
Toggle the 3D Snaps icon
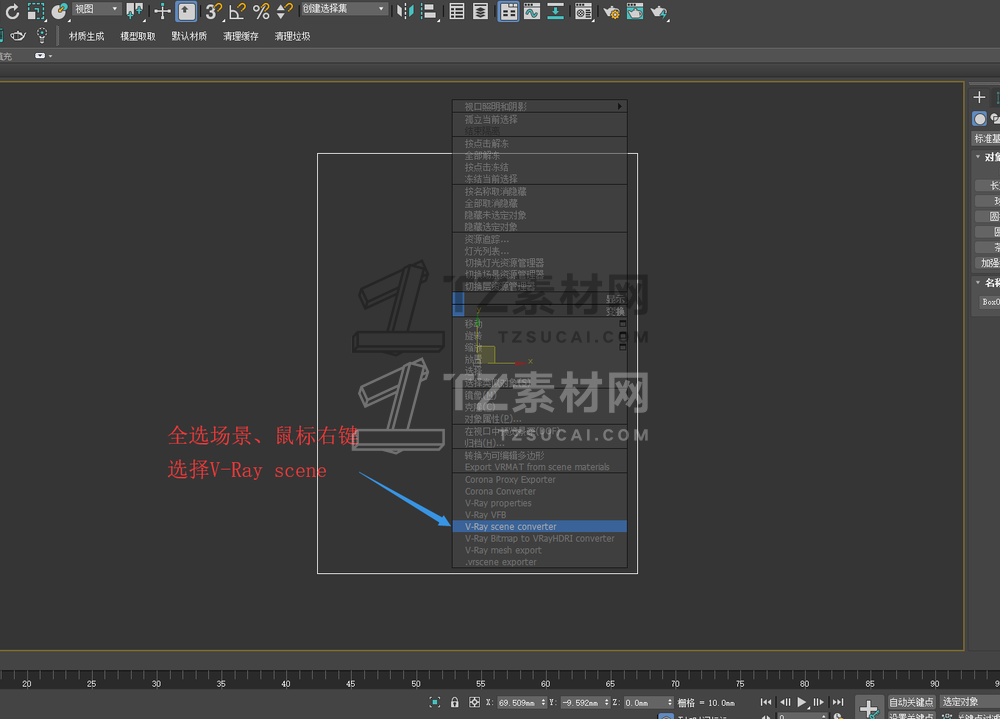click(213, 11)
